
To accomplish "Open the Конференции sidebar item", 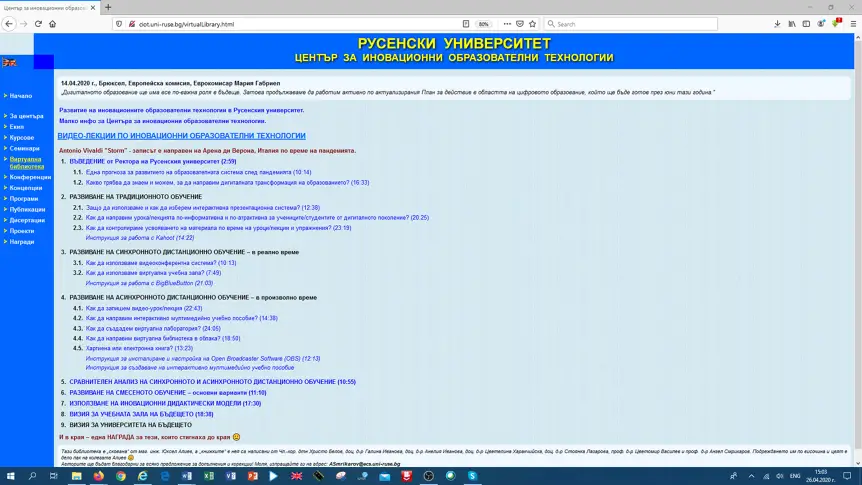I will click(x=30, y=177).
